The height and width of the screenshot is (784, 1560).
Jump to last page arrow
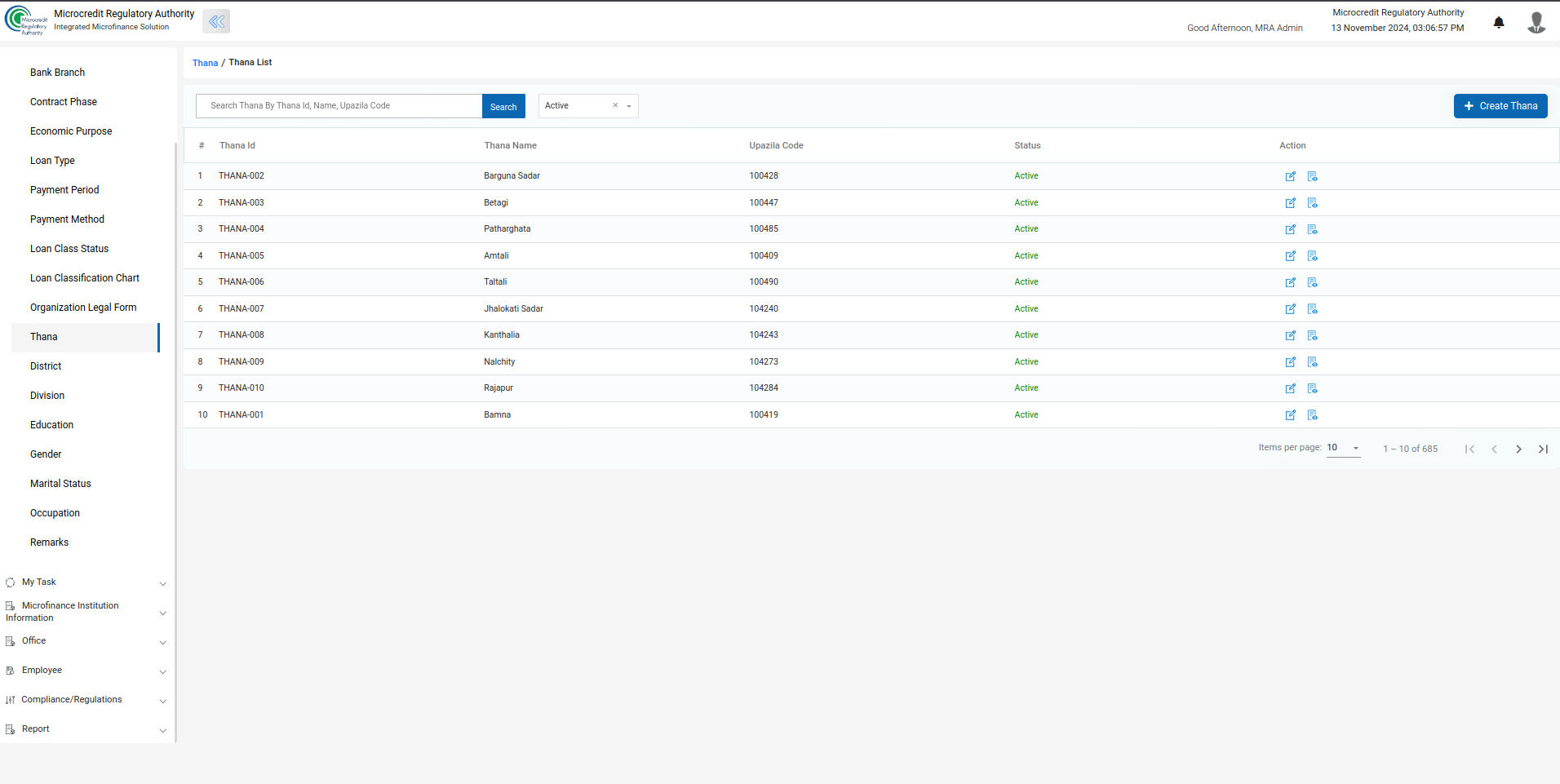tap(1543, 449)
